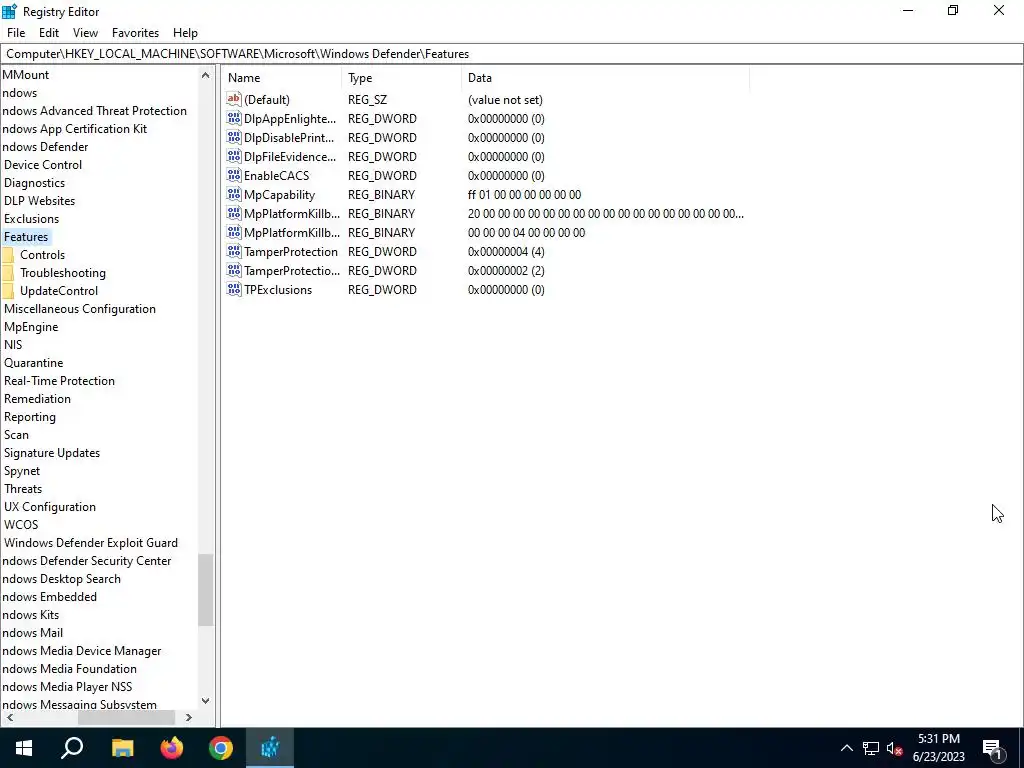Screen dimensions: 1024x768
Task: Select the Miscellaneous Configuration key
Action: [x=80, y=308]
